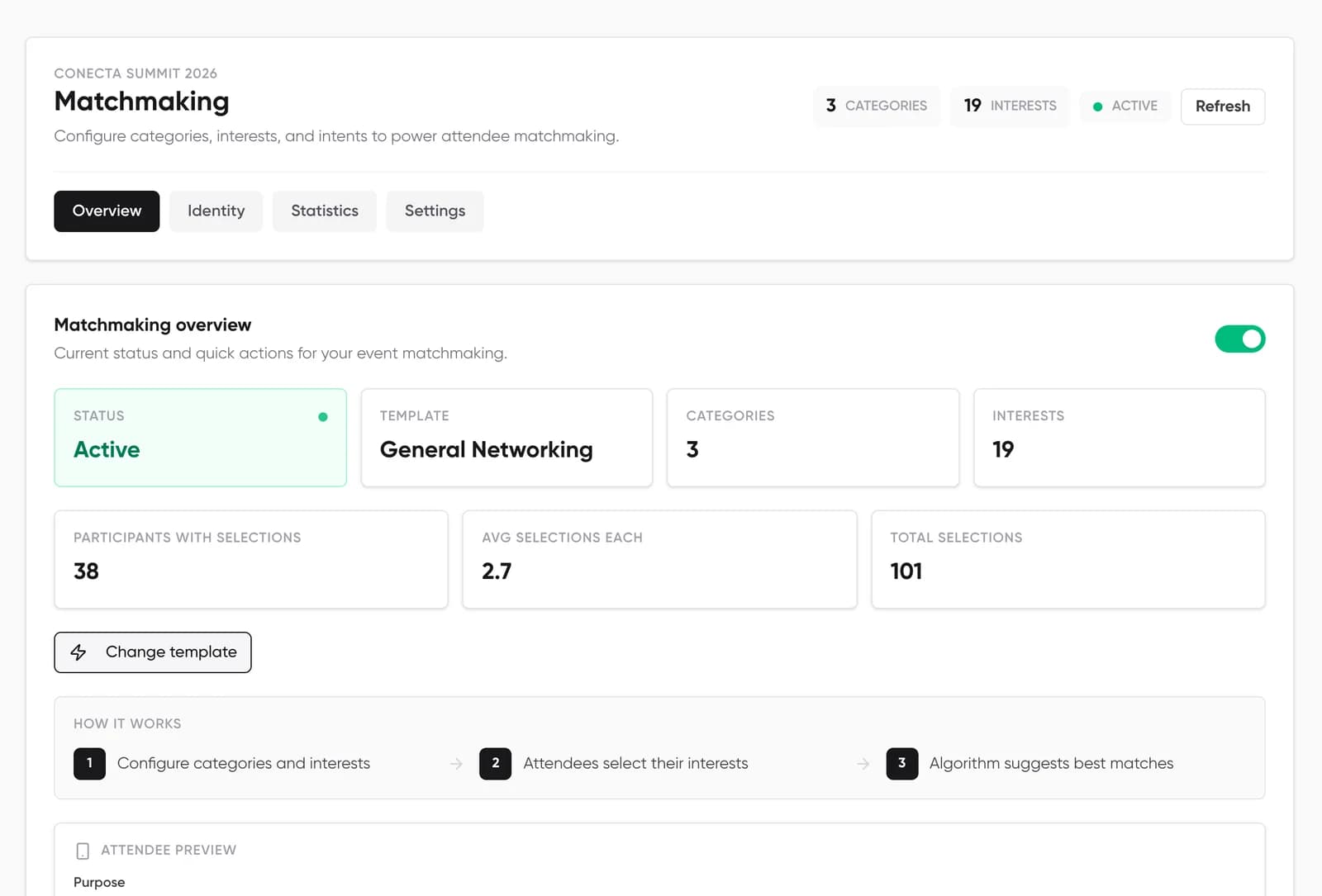Click the average selections value 2.7
Image resolution: width=1322 pixels, height=896 pixels.
click(497, 571)
